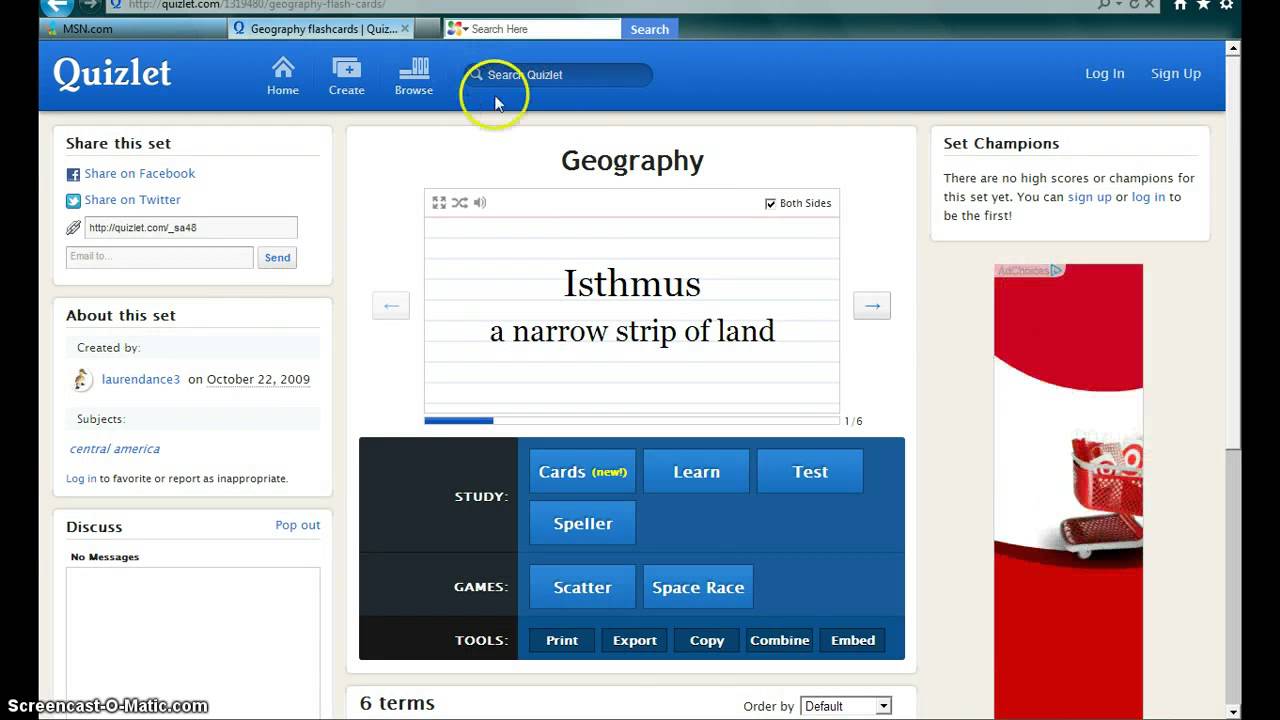Click the shuffle cards icon
This screenshot has width=1280, height=720.
459,202
